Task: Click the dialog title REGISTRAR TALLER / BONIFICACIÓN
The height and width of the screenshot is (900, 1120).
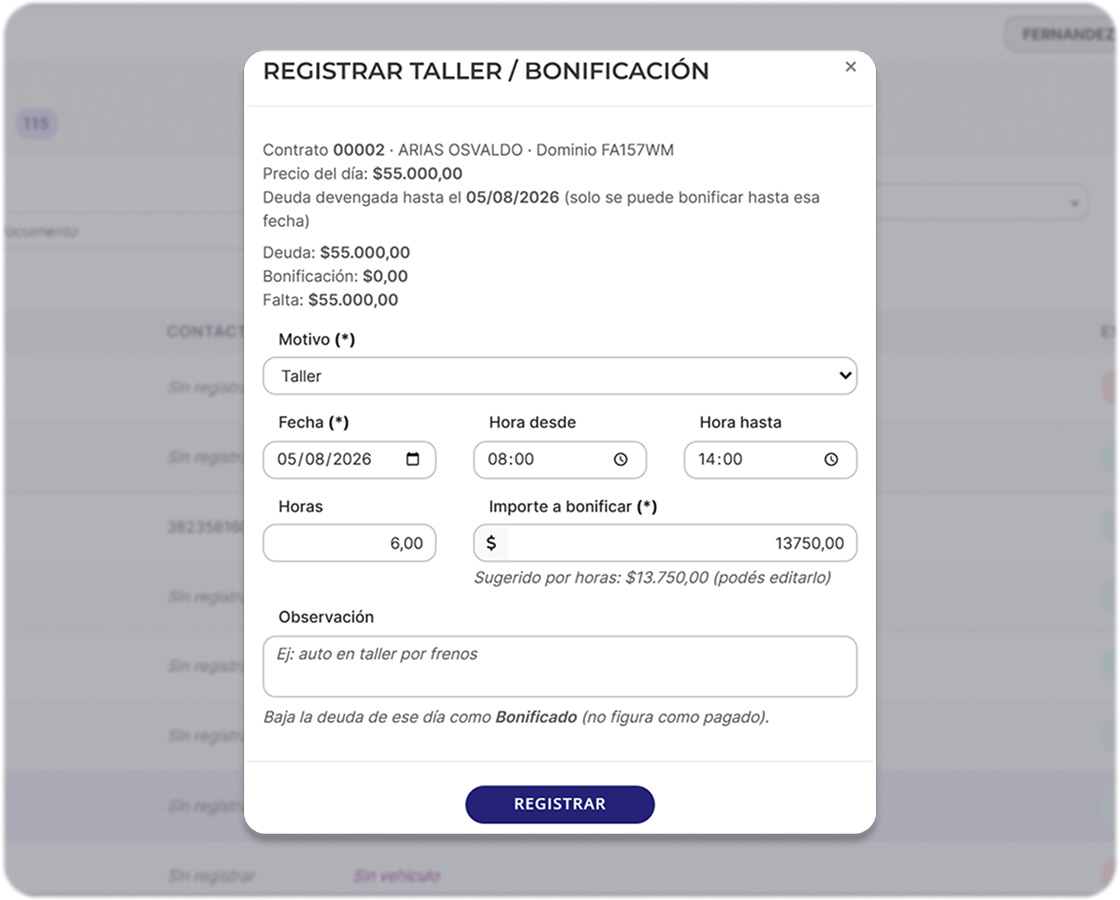Action: (486, 71)
